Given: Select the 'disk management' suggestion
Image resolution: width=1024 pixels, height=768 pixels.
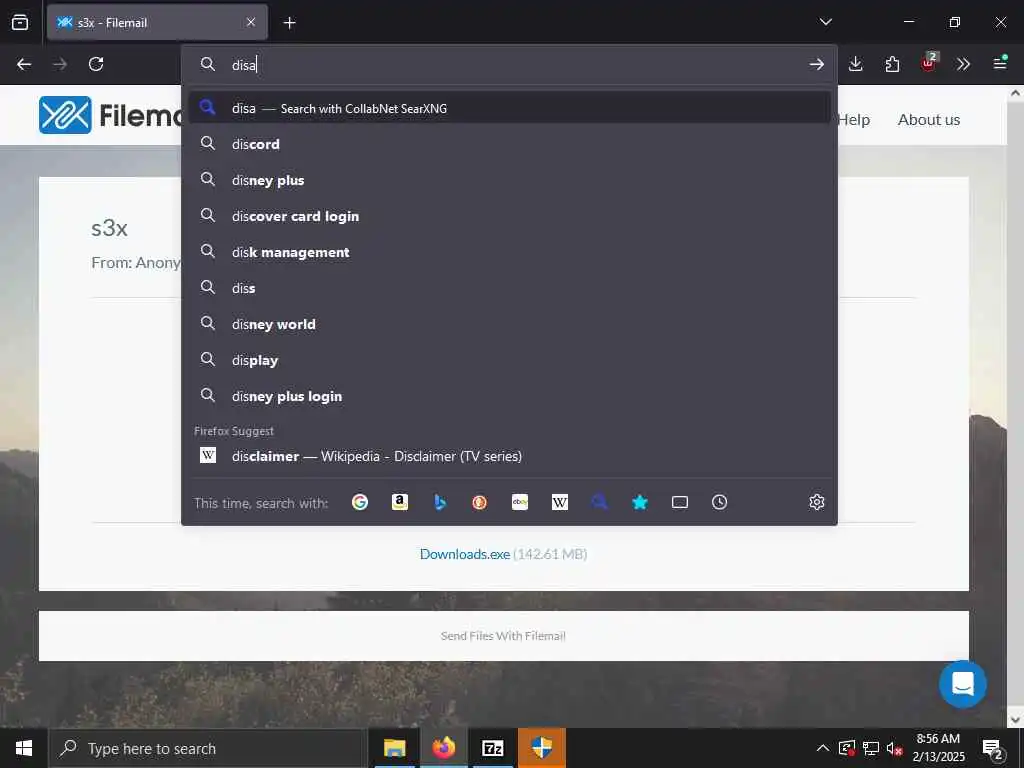Looking at the screenshot, I should click(x=509, y=252).
